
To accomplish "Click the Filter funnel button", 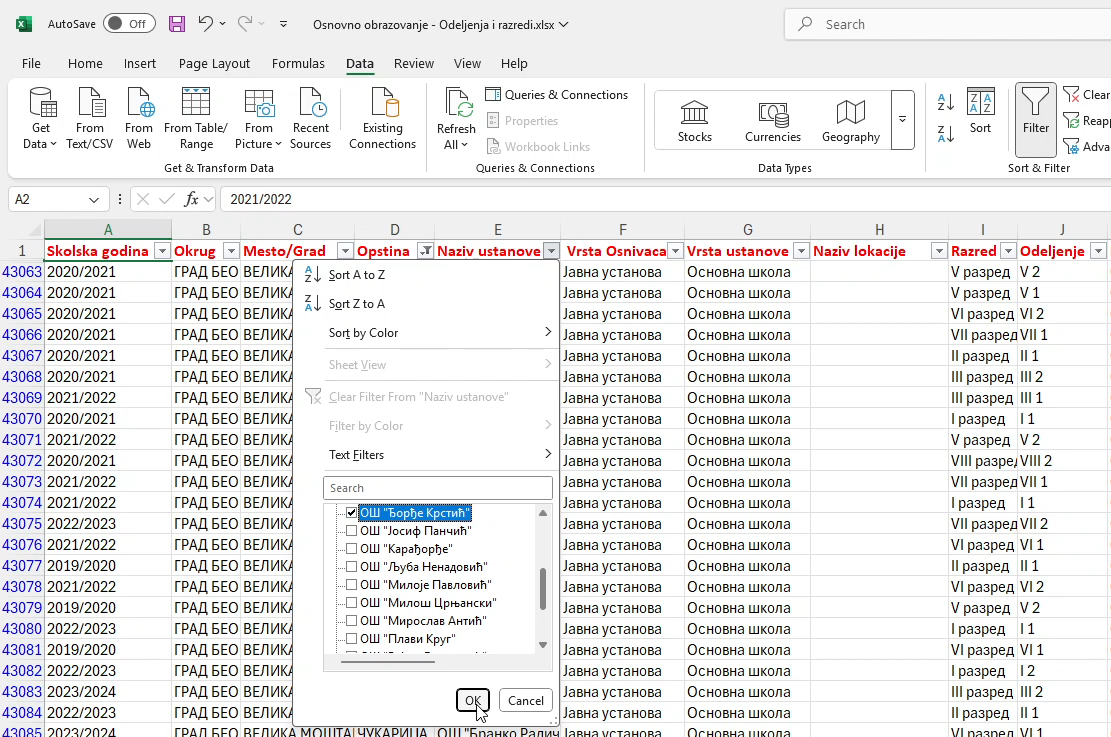I will (x=1035, y=119).
